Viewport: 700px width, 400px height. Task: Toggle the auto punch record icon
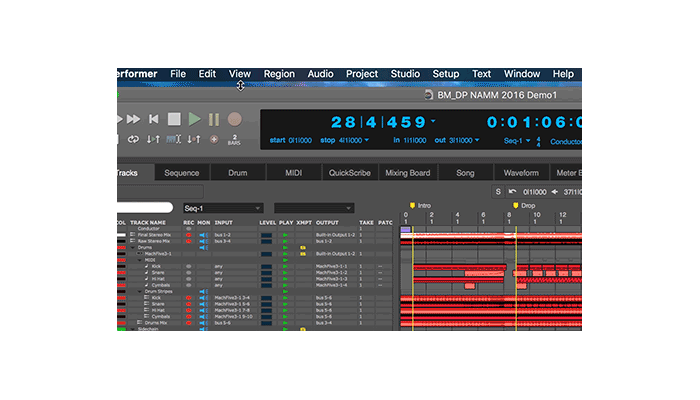tap(194, 139)
